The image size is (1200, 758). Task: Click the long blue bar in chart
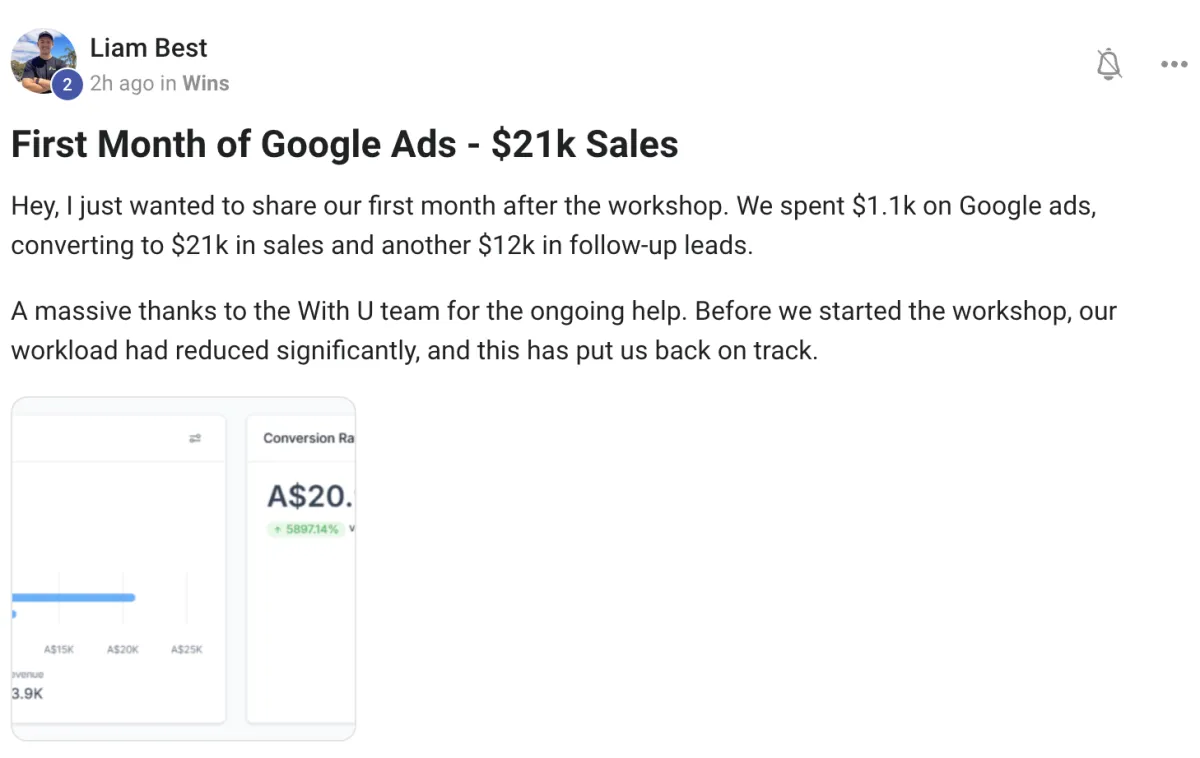point(74,598)
